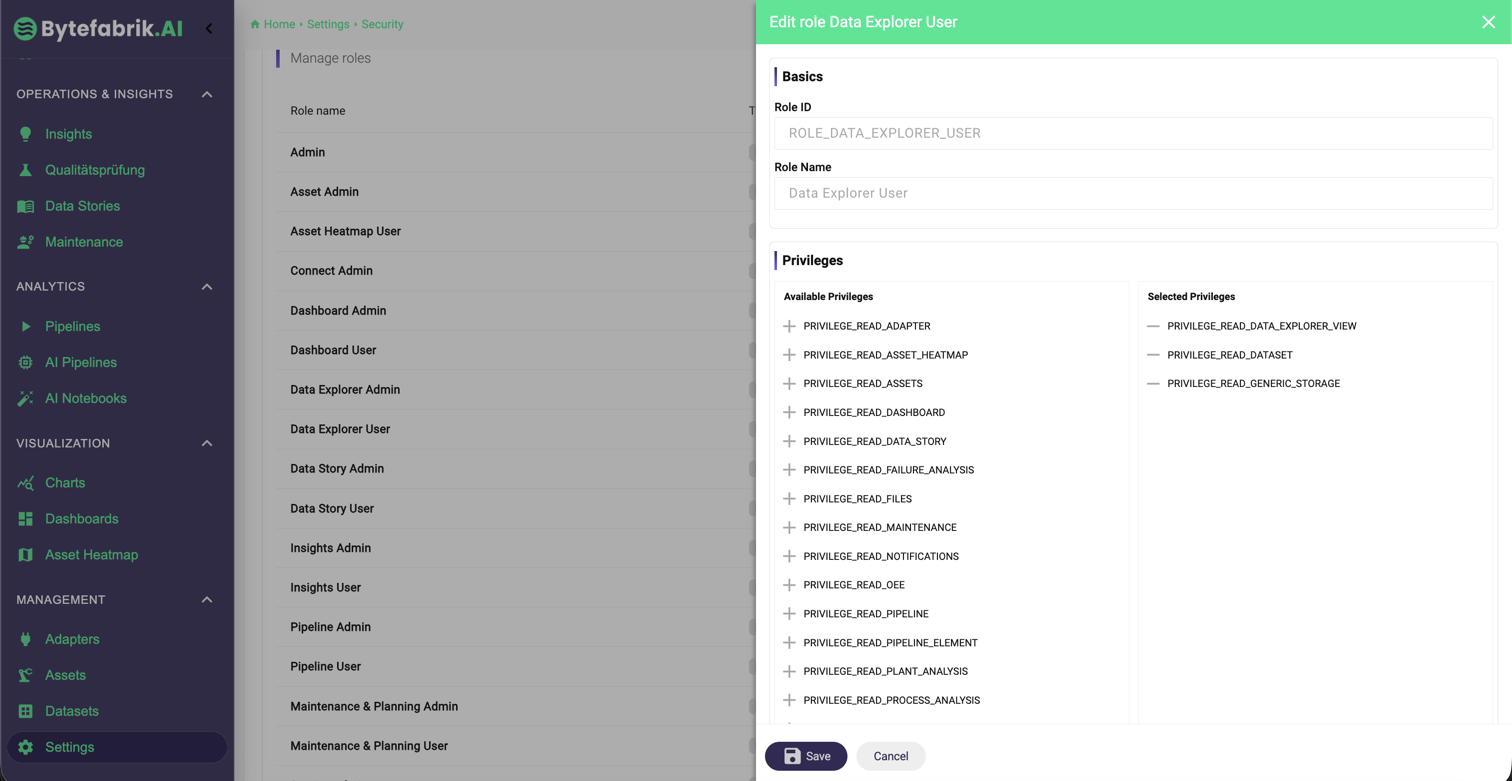Open Settings in the sidebar
Screen dimensions: 1512x781
pyautogui.click(x=70, y=747)
